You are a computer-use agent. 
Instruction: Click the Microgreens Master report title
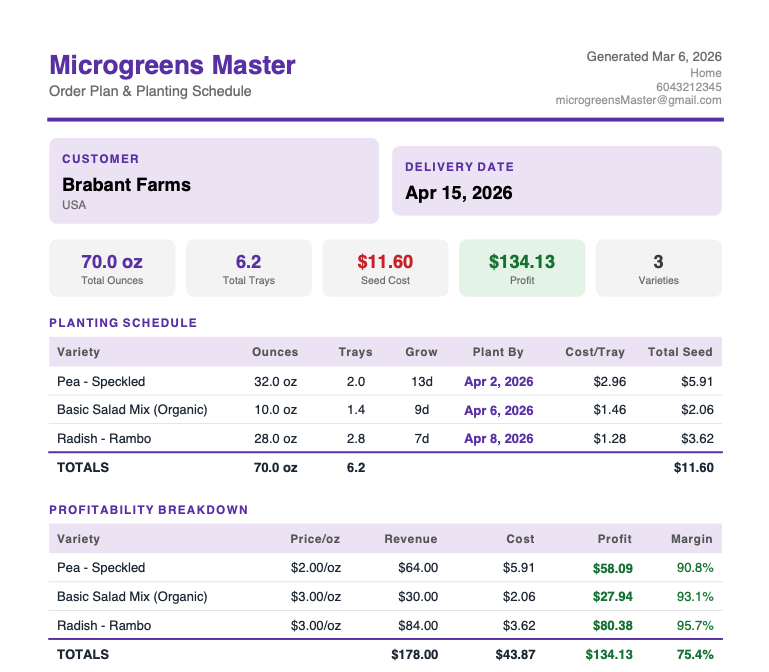[x=172, y=66]
